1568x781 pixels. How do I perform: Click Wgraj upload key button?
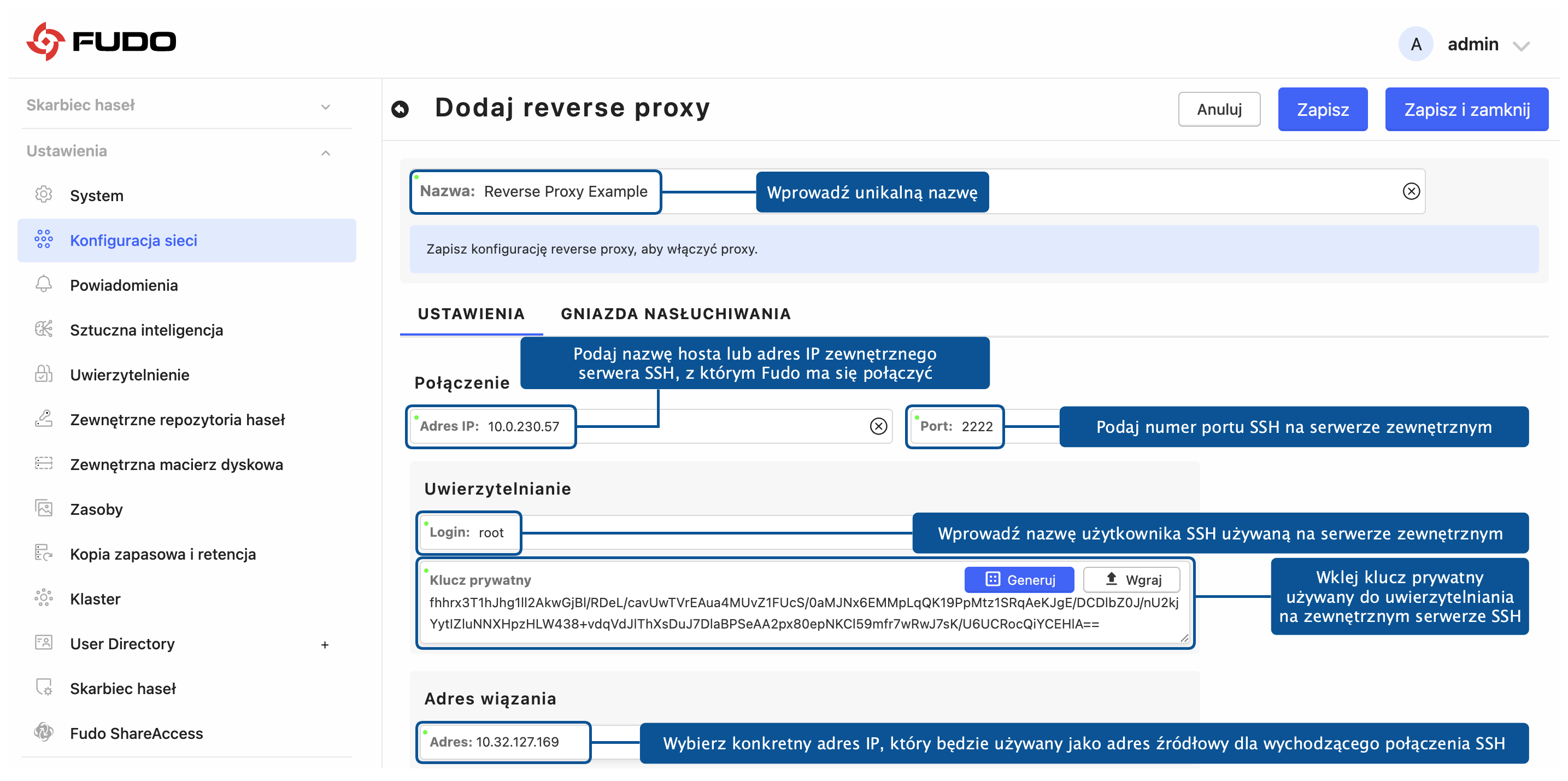[x=1131, y=579]
